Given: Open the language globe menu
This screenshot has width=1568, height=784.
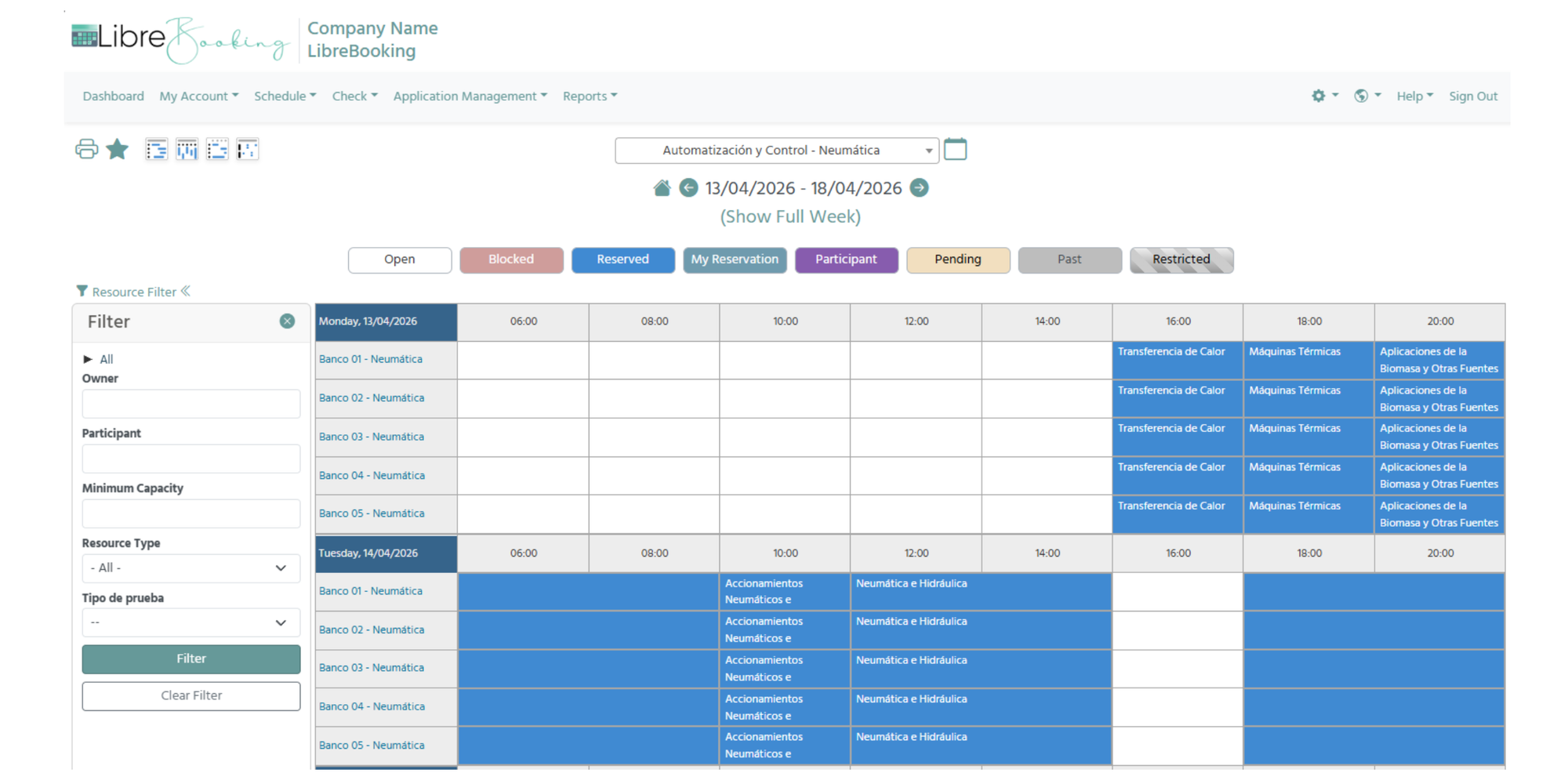Looking at the screenshot, I should click(x=1367, y=96).
